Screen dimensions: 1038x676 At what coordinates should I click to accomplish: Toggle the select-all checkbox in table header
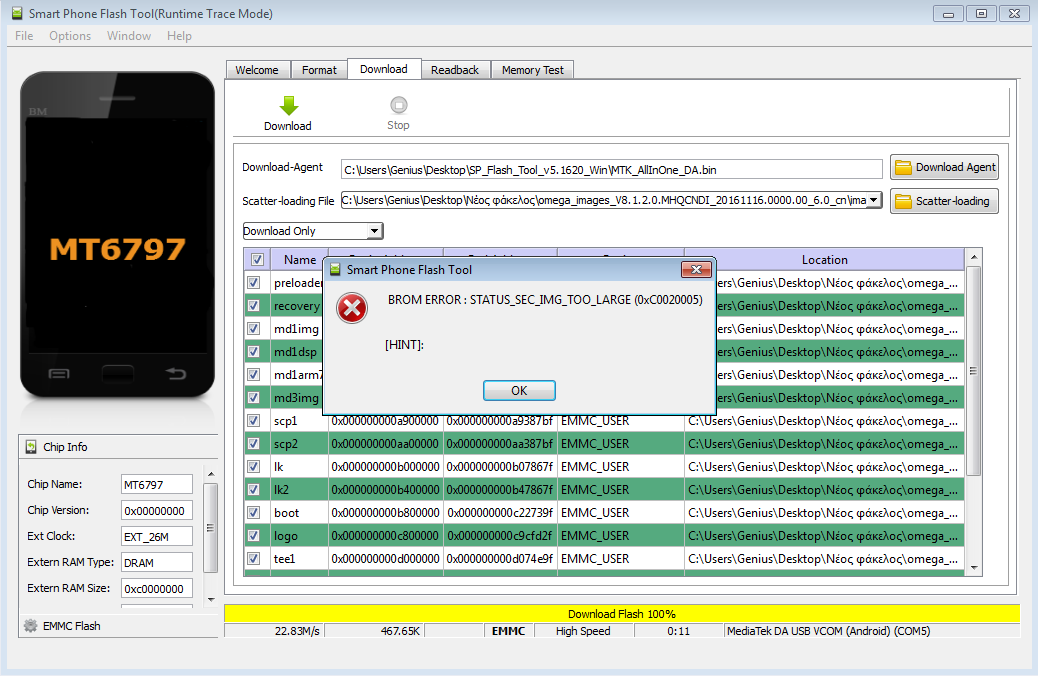[257, 260]
